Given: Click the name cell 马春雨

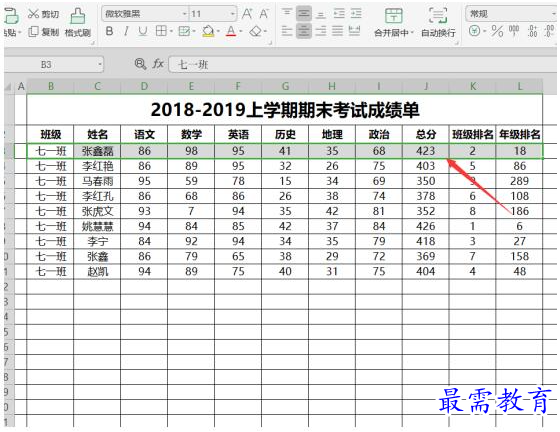Looking at the screenshot, I should 97,181.
